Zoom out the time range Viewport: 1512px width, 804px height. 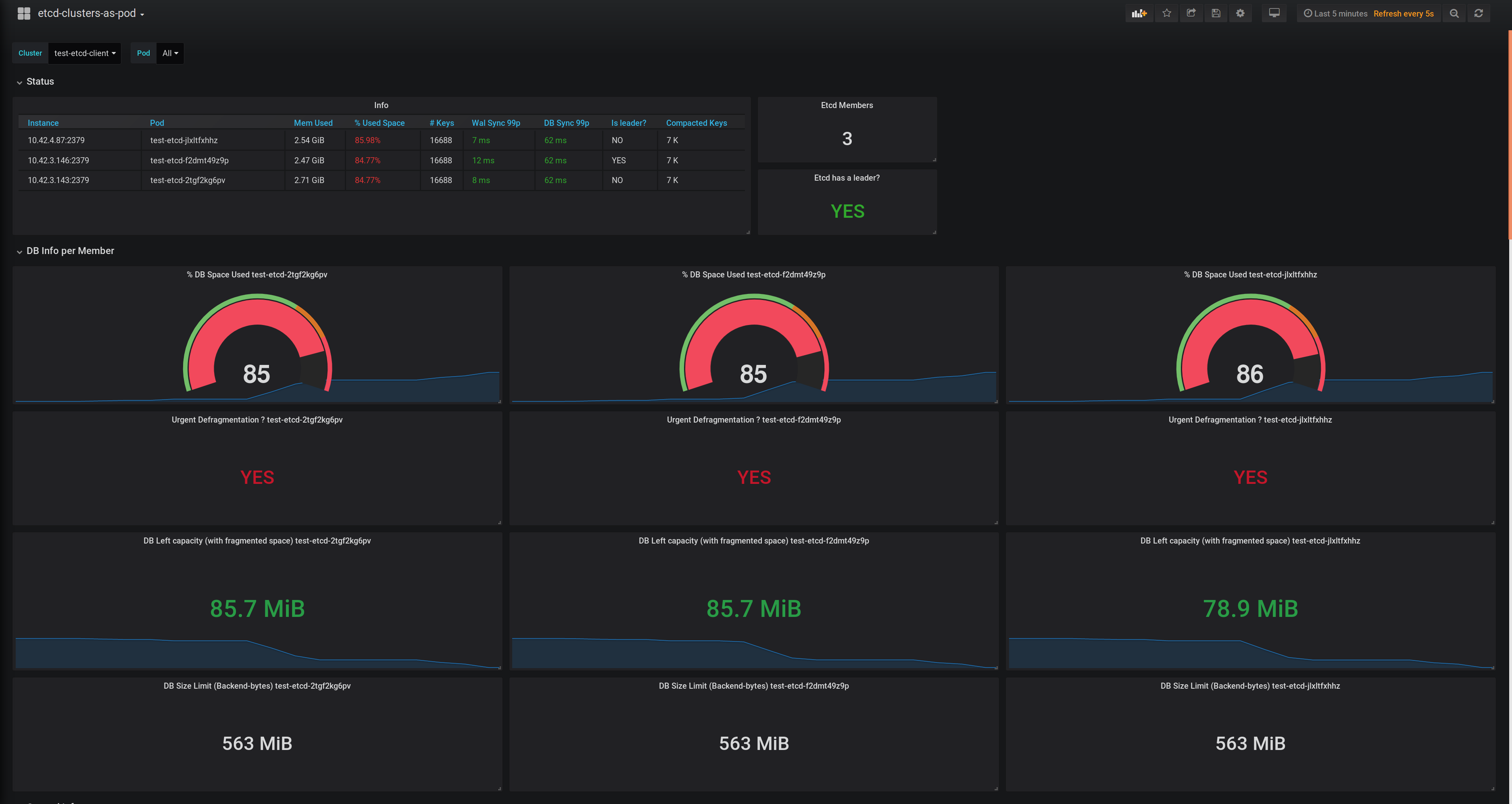point(1454,13)
